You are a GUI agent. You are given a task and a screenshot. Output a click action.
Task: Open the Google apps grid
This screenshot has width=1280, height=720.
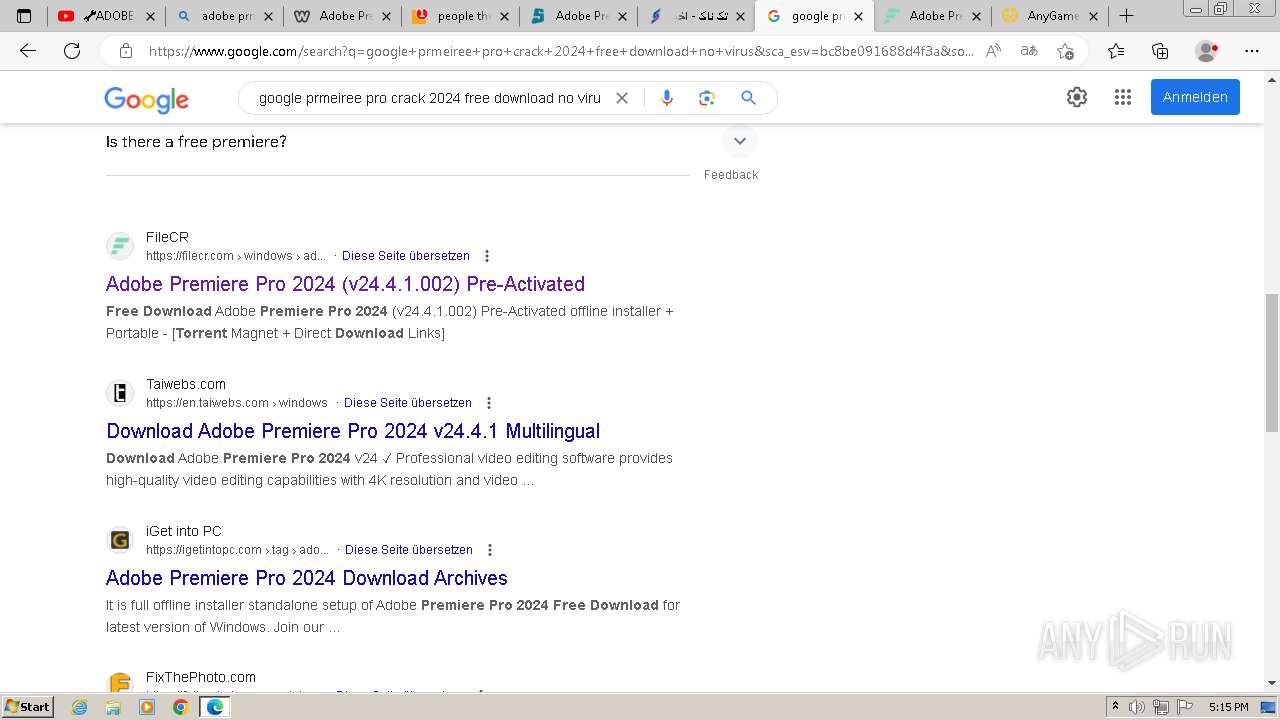tap(1123, 97)
